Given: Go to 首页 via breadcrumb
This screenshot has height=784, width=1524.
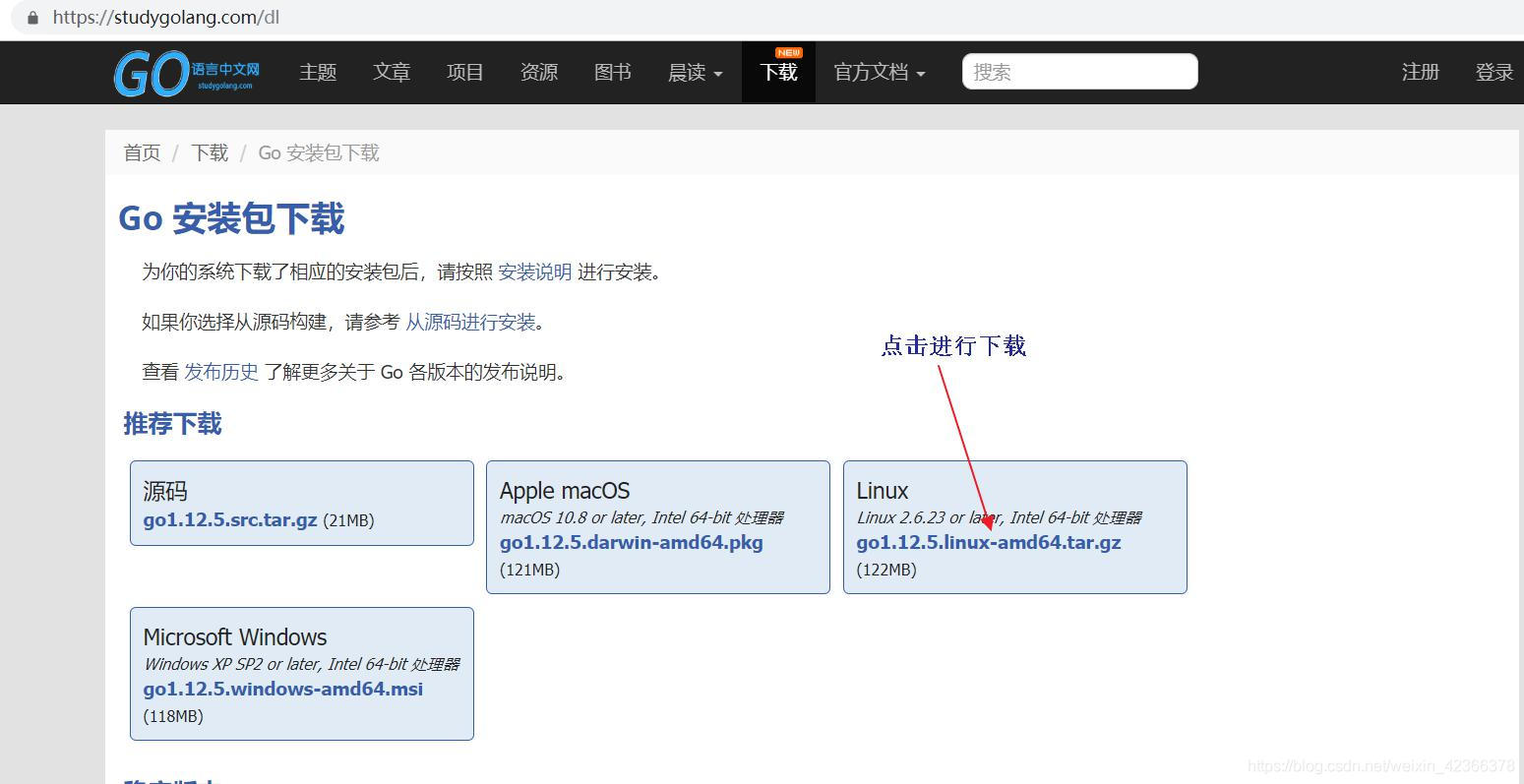Looking at the screenshot, I should click(142, 152).
